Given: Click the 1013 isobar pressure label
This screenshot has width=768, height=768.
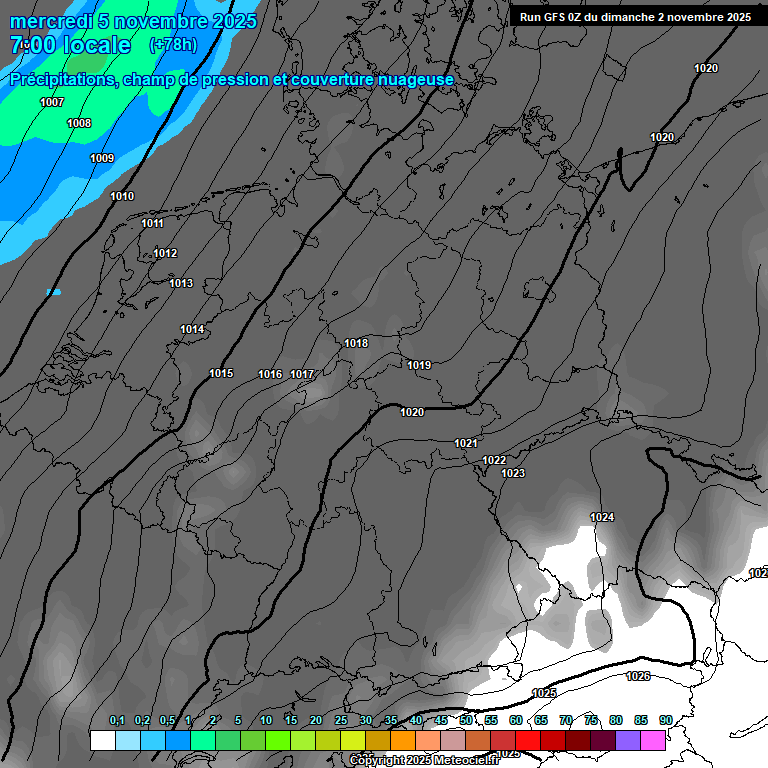Looking at the screenshot, I should tap(181, 283).
